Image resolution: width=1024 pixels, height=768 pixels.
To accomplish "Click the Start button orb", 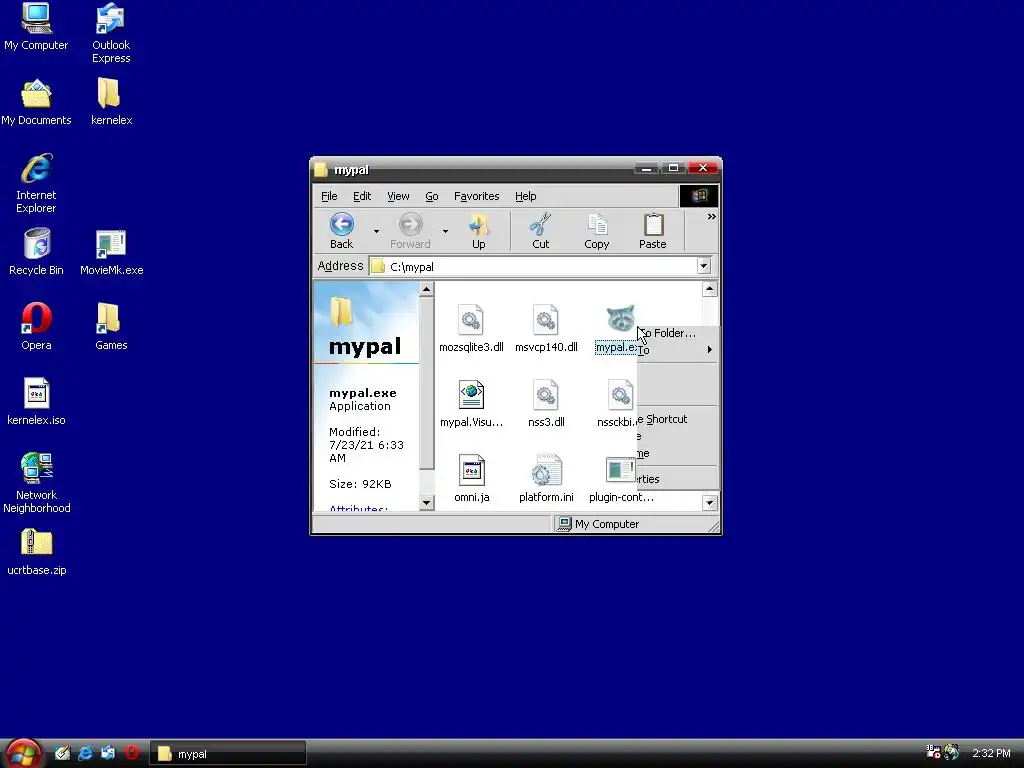I will click(24, 753).
